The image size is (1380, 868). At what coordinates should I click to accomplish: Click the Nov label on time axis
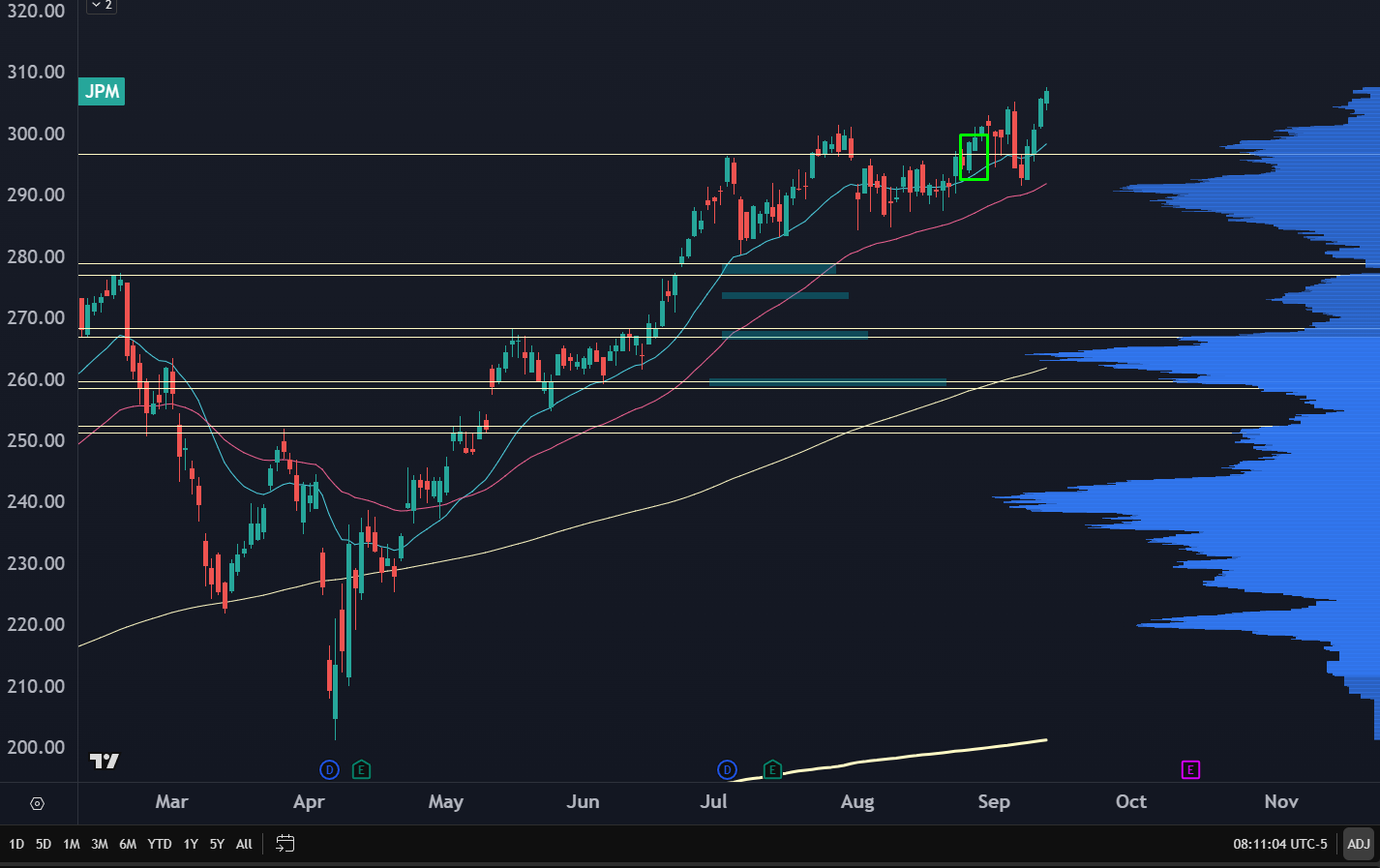click(x=1281, y=802)
